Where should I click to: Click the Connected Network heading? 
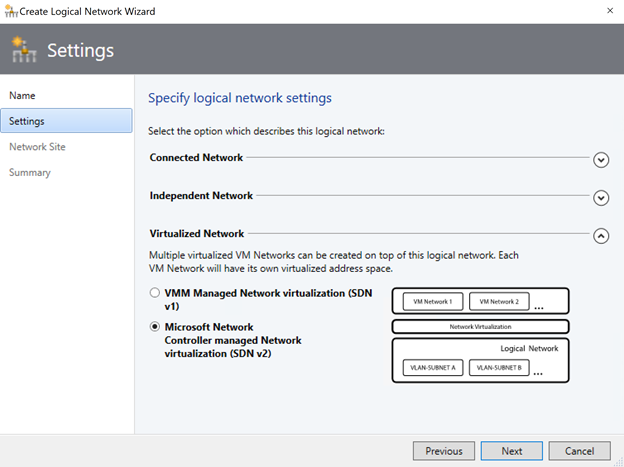click(196, 158)
